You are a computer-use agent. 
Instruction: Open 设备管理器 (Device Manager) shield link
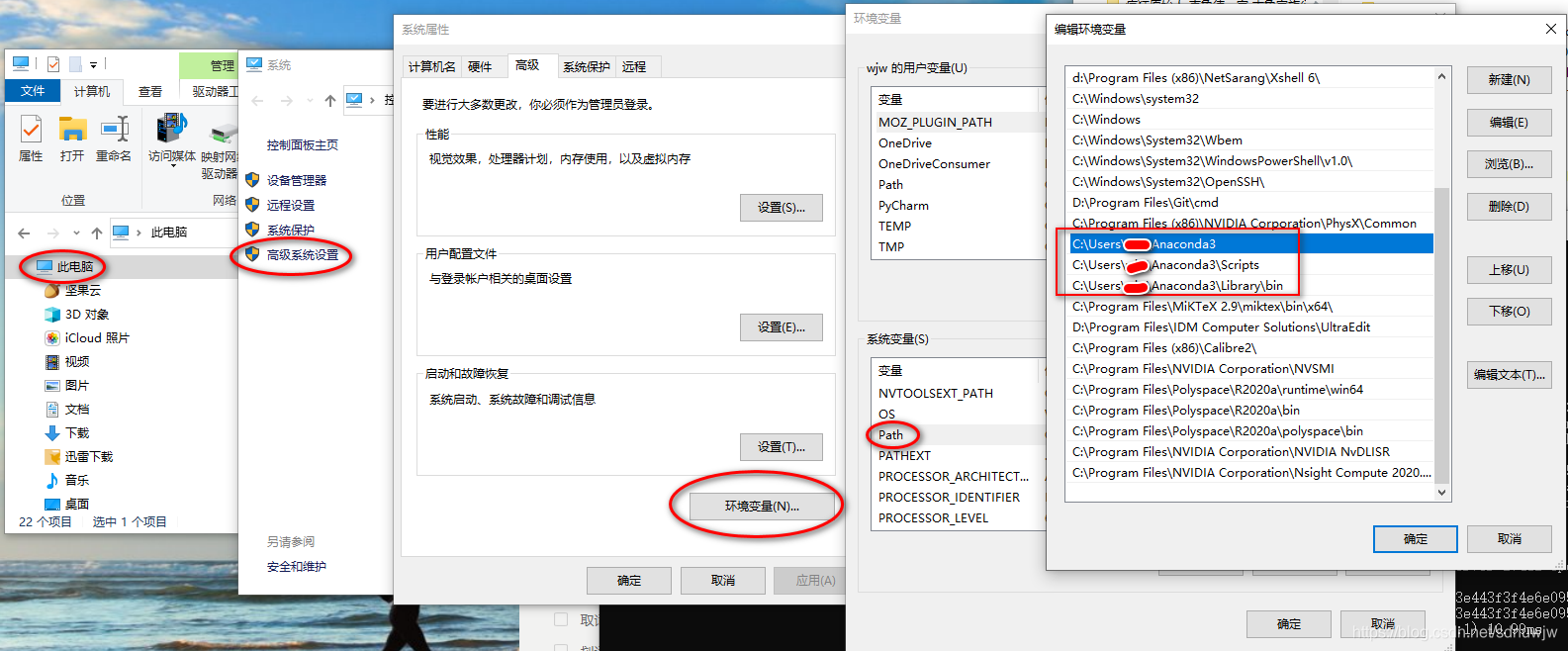coord(296,180)
